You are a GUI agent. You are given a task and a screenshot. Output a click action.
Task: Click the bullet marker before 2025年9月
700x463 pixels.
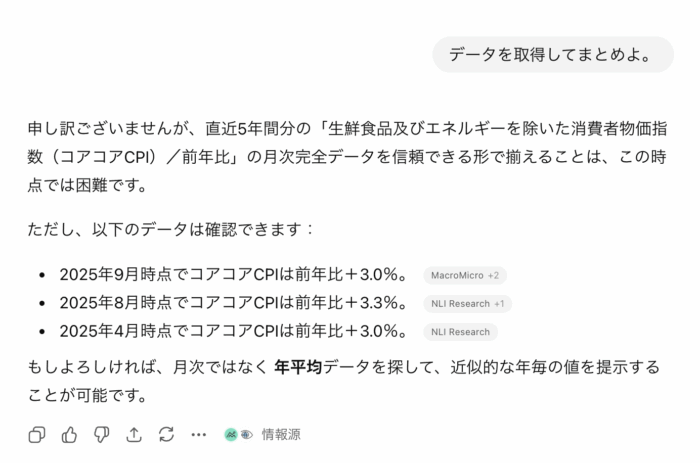coord(42,275)
